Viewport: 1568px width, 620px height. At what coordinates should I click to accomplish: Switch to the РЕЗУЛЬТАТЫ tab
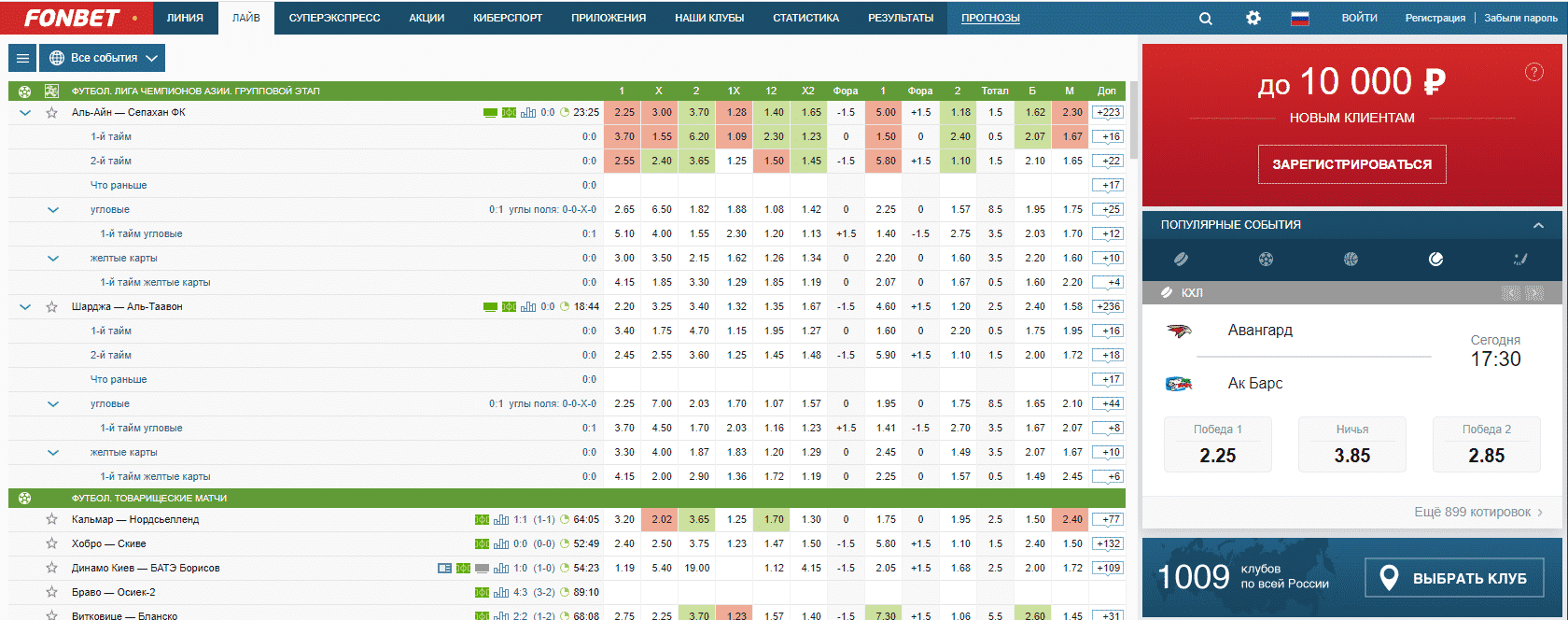901,18
